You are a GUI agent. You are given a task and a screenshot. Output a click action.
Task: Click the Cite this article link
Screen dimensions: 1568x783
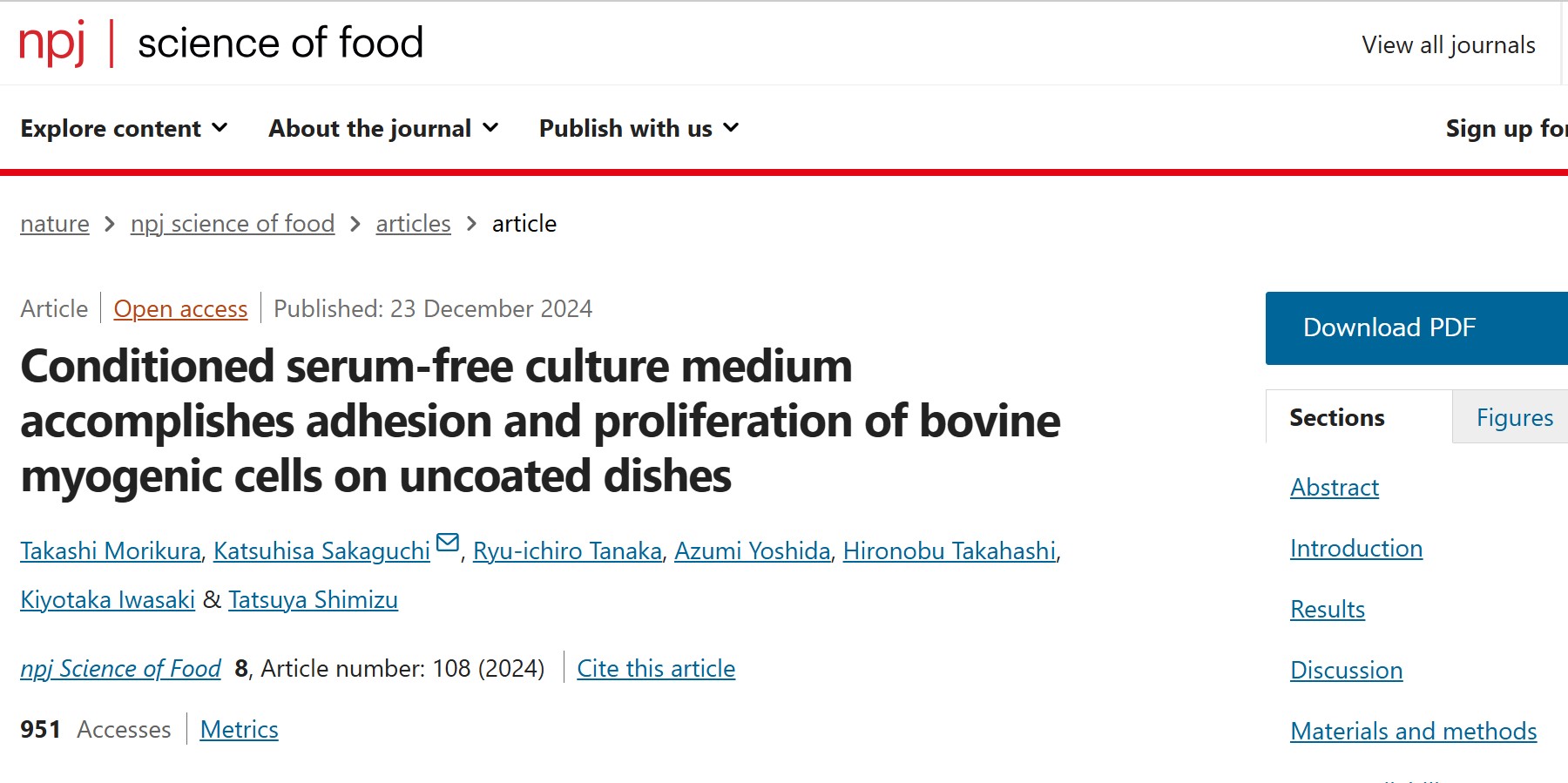pyautogui.click(x=656, y=669)
